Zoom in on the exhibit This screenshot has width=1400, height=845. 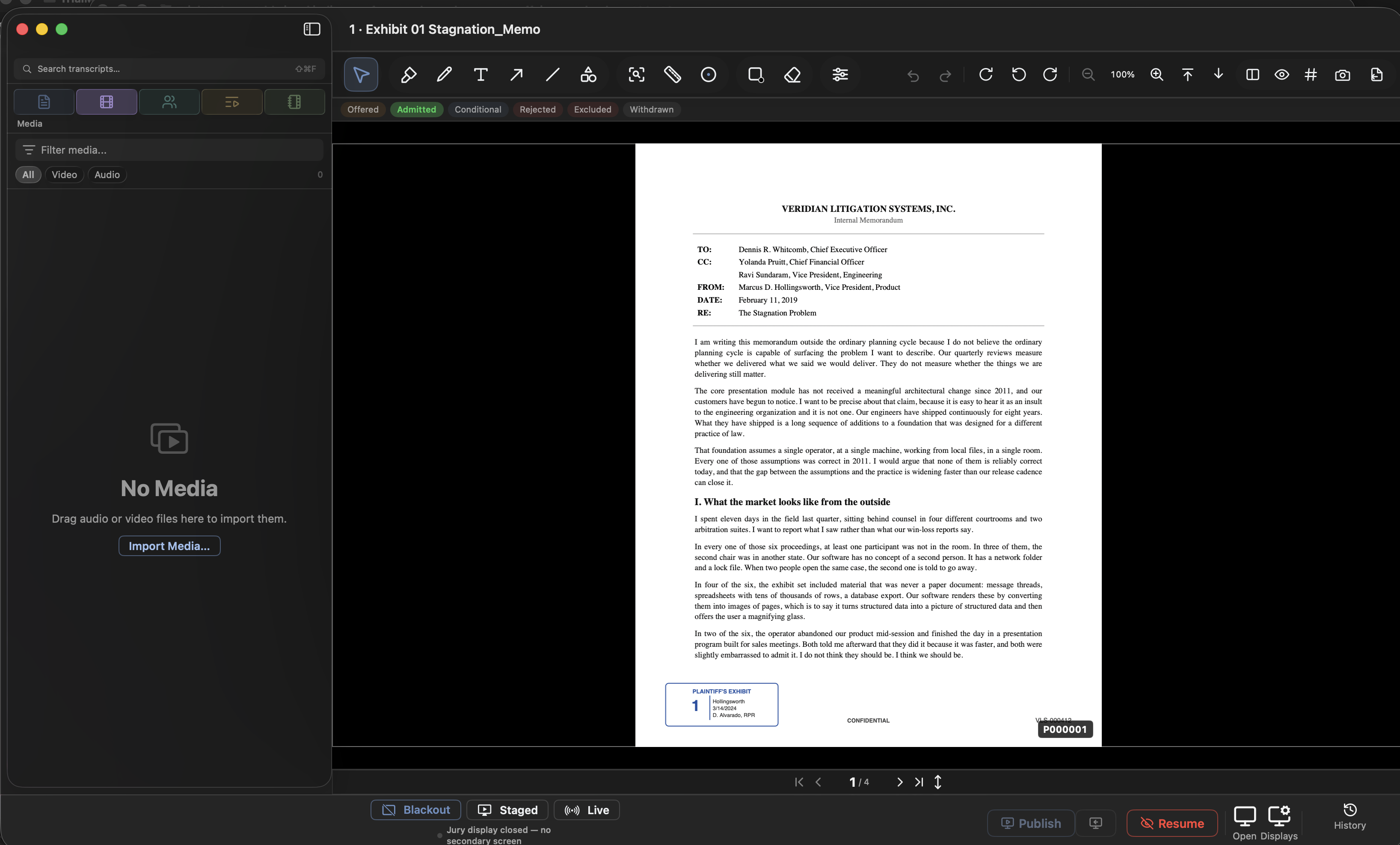(1157, 74)
